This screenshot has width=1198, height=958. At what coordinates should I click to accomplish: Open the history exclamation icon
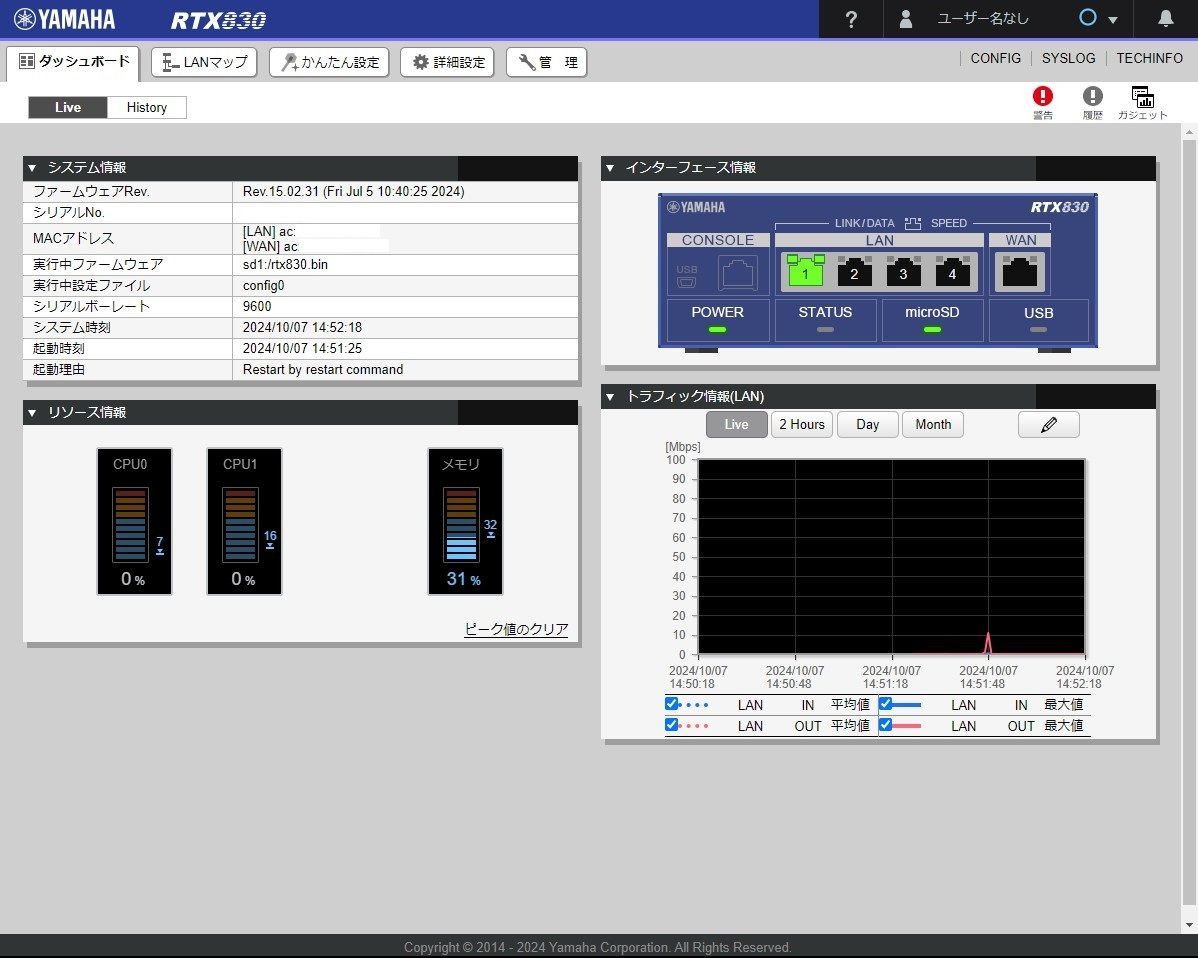1093,96
